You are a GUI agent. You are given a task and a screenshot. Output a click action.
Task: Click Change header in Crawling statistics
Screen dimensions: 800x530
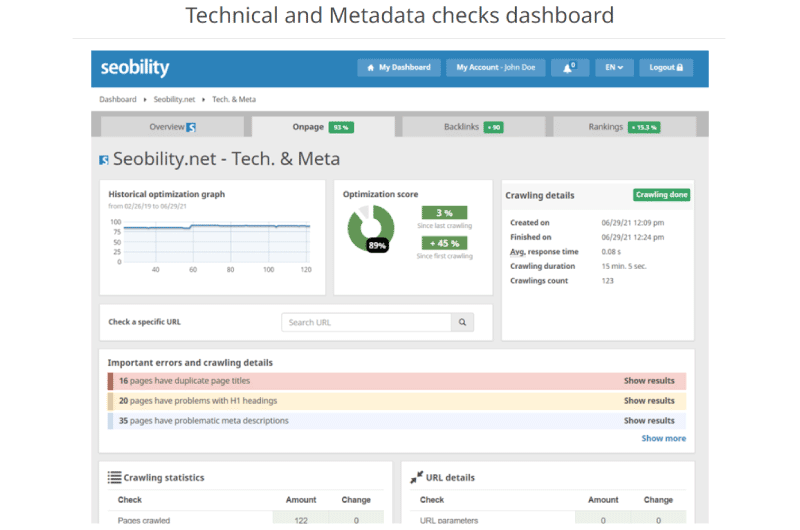pos(356,500)
